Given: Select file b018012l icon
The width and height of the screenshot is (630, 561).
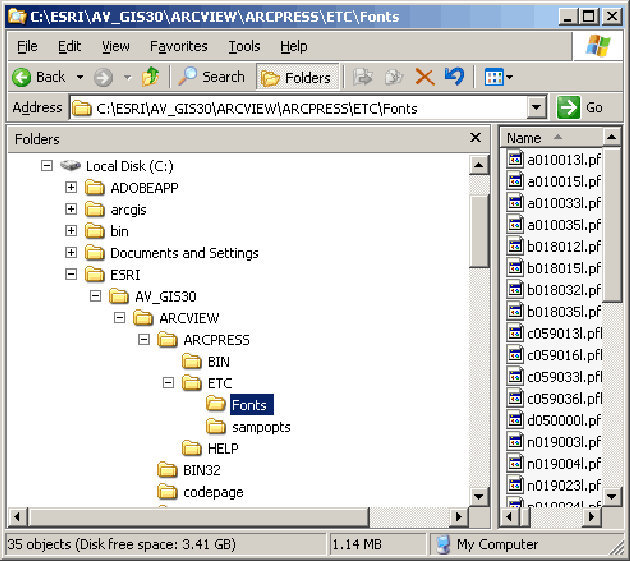Looking at the screenshot, I should (515, 246).
